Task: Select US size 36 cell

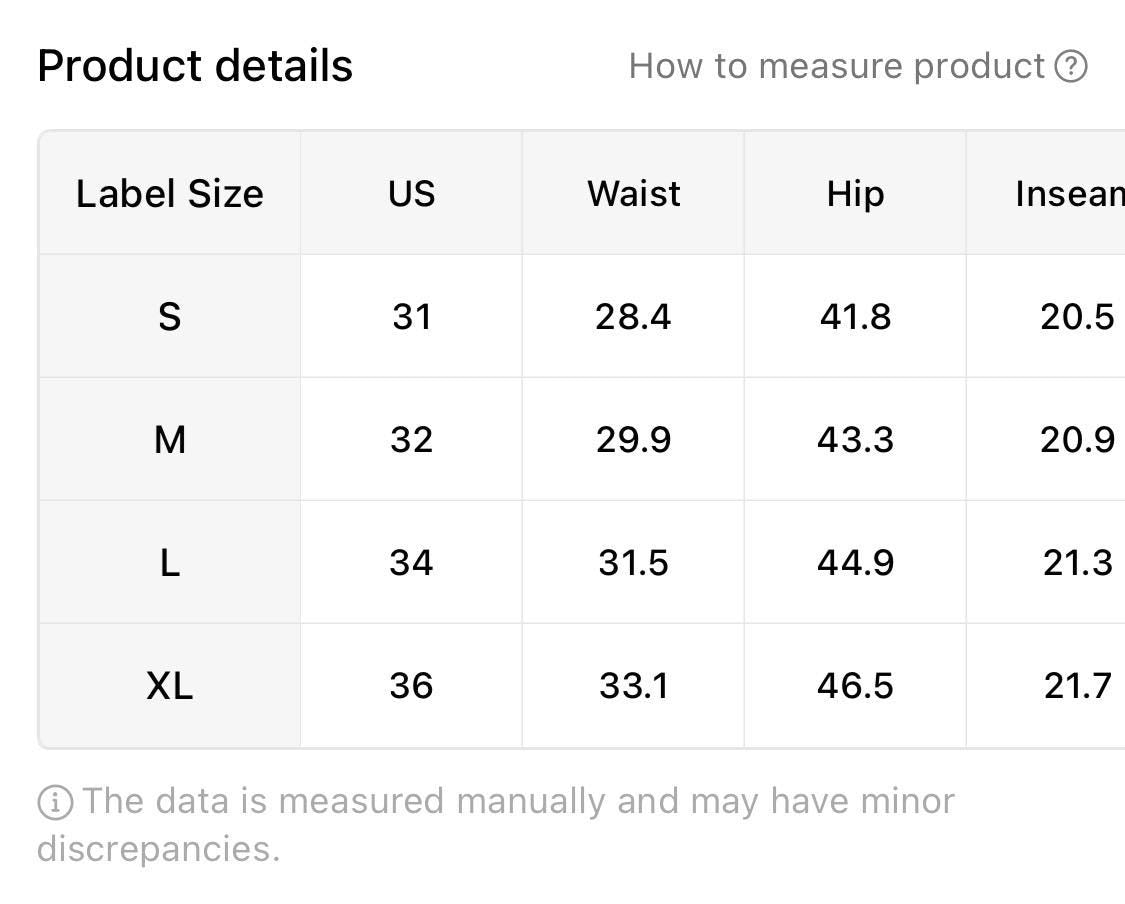Action: (x=411, y=686)
